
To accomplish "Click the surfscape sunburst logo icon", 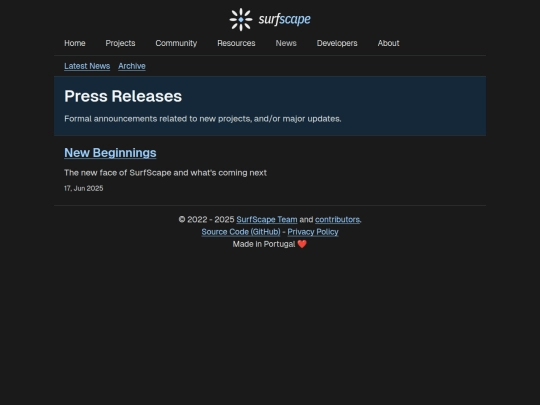I will [241, 20].
